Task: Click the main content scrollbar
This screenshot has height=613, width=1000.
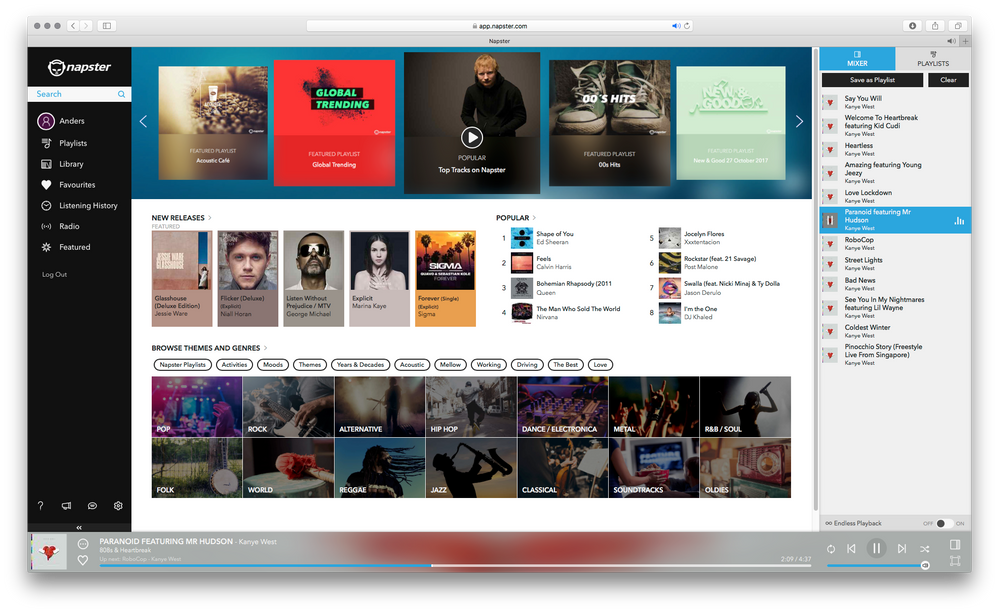Action: click(x=815, y=281)
